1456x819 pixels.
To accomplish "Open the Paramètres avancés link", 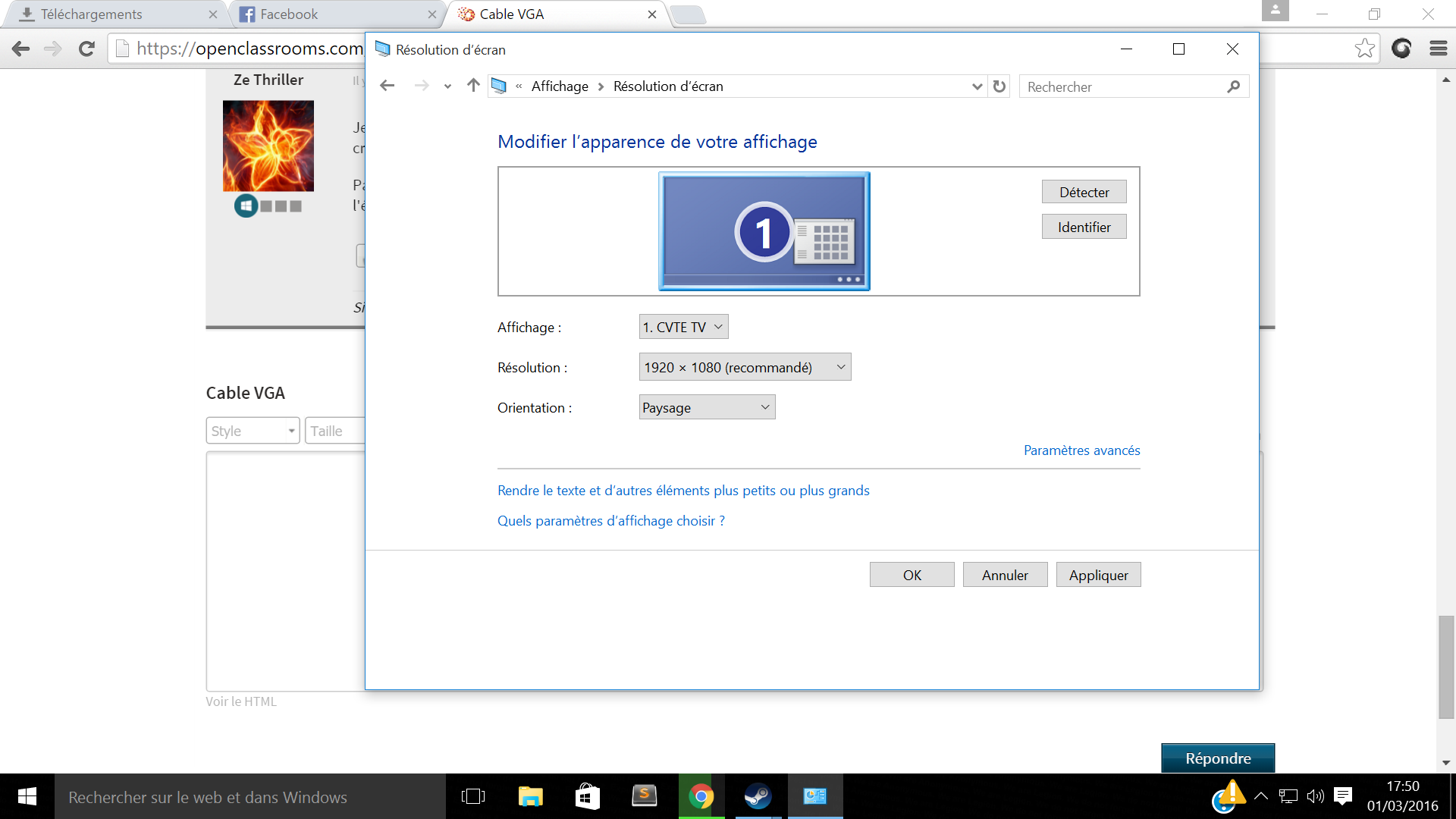I will pyautogui.click(x=1081, y=450).
